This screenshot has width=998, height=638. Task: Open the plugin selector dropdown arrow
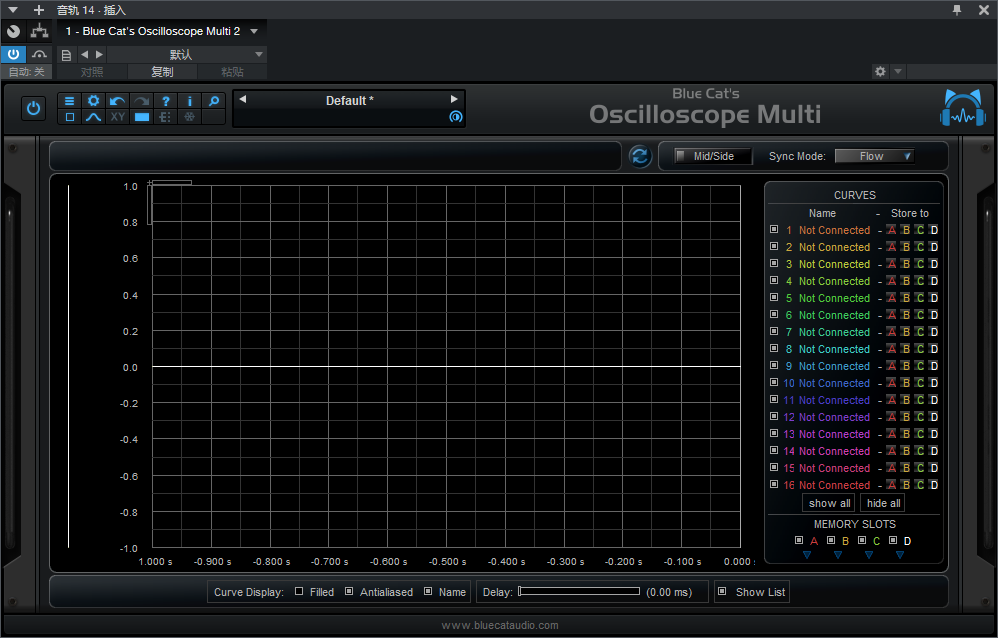254,31
